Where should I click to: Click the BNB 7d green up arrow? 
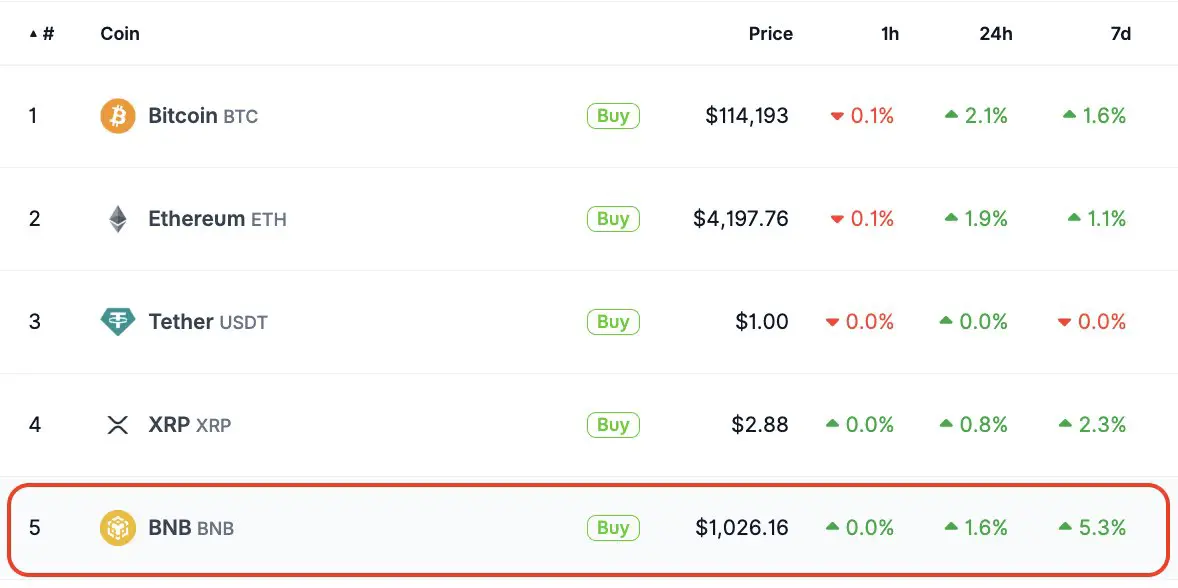tap(1065, 527)
